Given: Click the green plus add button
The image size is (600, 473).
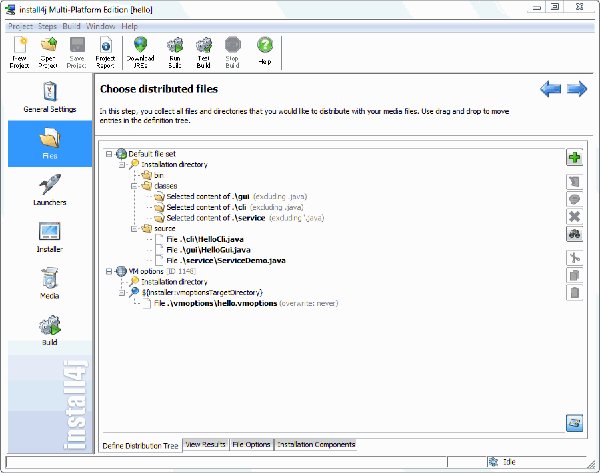Looking at the screenshot, I should pyautogui.click(x=574, y=157).
